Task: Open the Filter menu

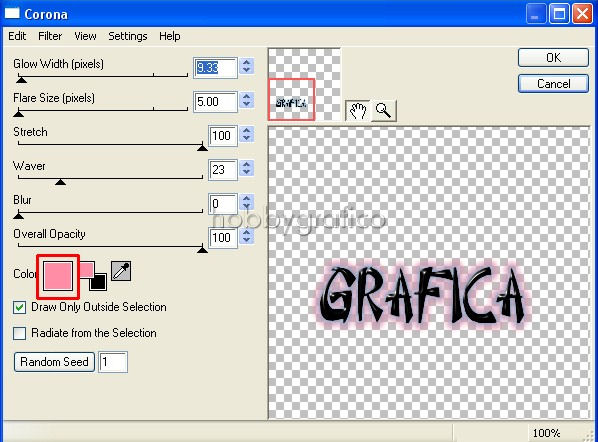Action: tap(50, 36)
